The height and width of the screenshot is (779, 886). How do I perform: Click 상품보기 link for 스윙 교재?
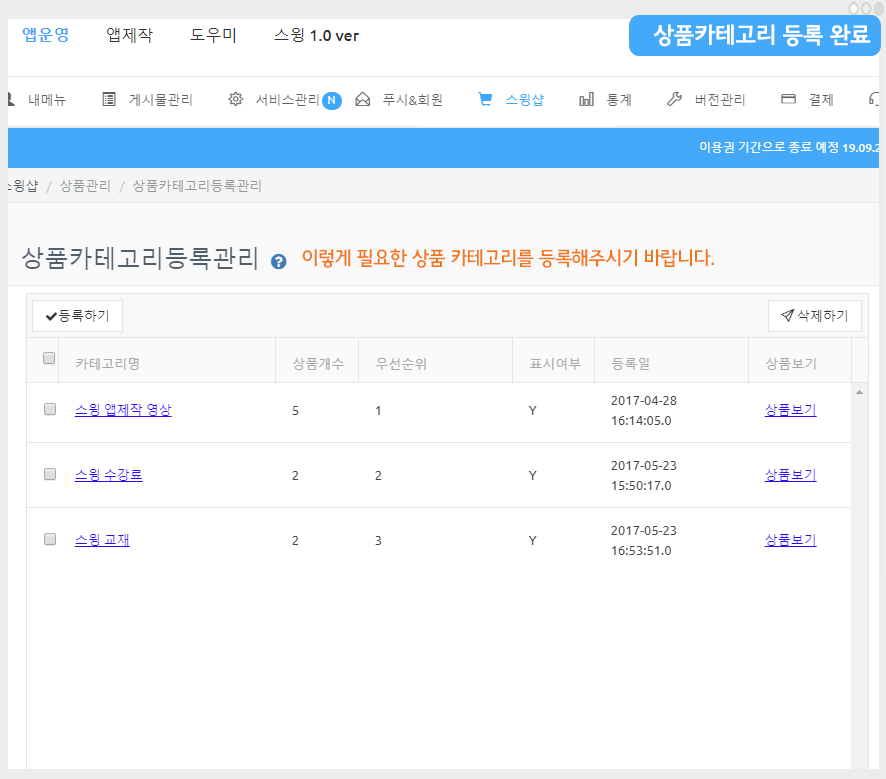click(x=790, y=540)
